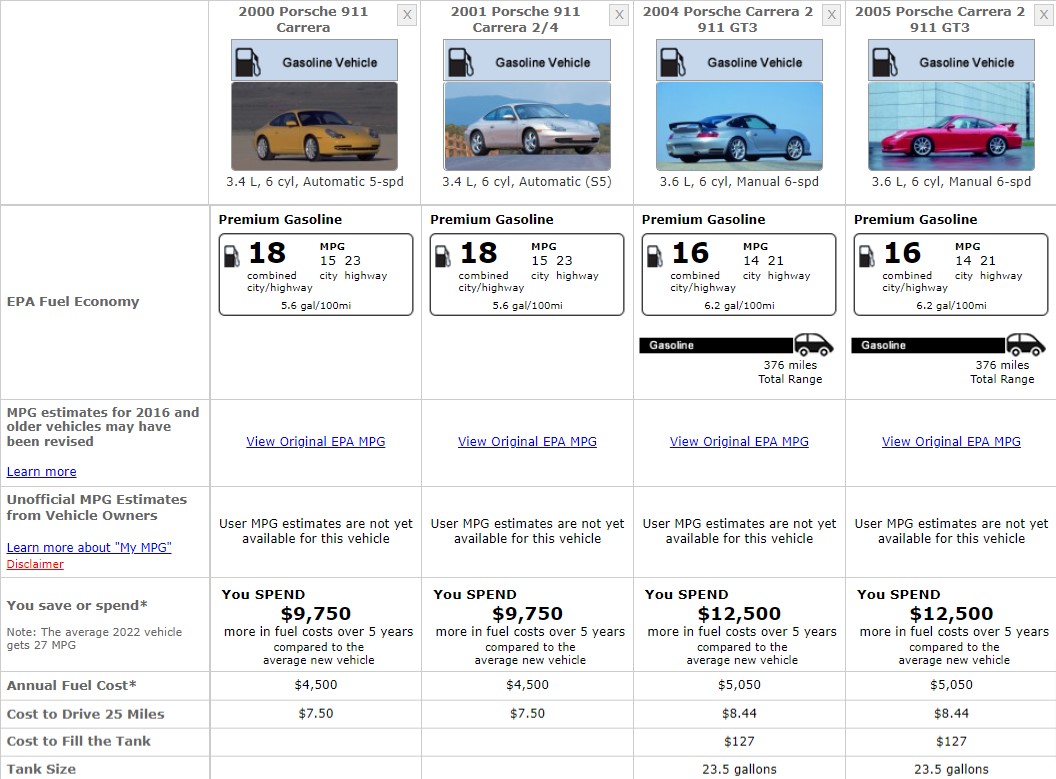Screen dimensions: 1056x779
Task: View Original EPA MPG for the 2000 Carrera
Action: [x=316, y=442]
